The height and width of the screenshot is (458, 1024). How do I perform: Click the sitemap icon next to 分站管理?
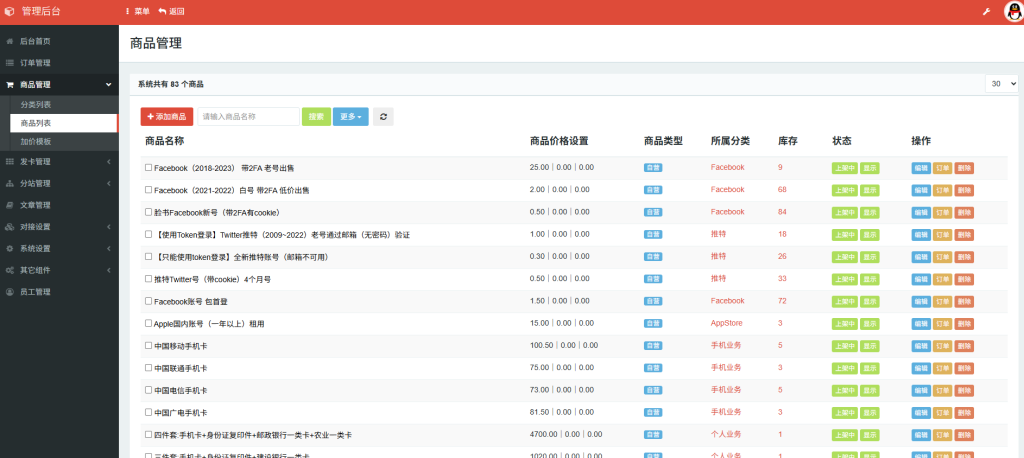[9, 183]
